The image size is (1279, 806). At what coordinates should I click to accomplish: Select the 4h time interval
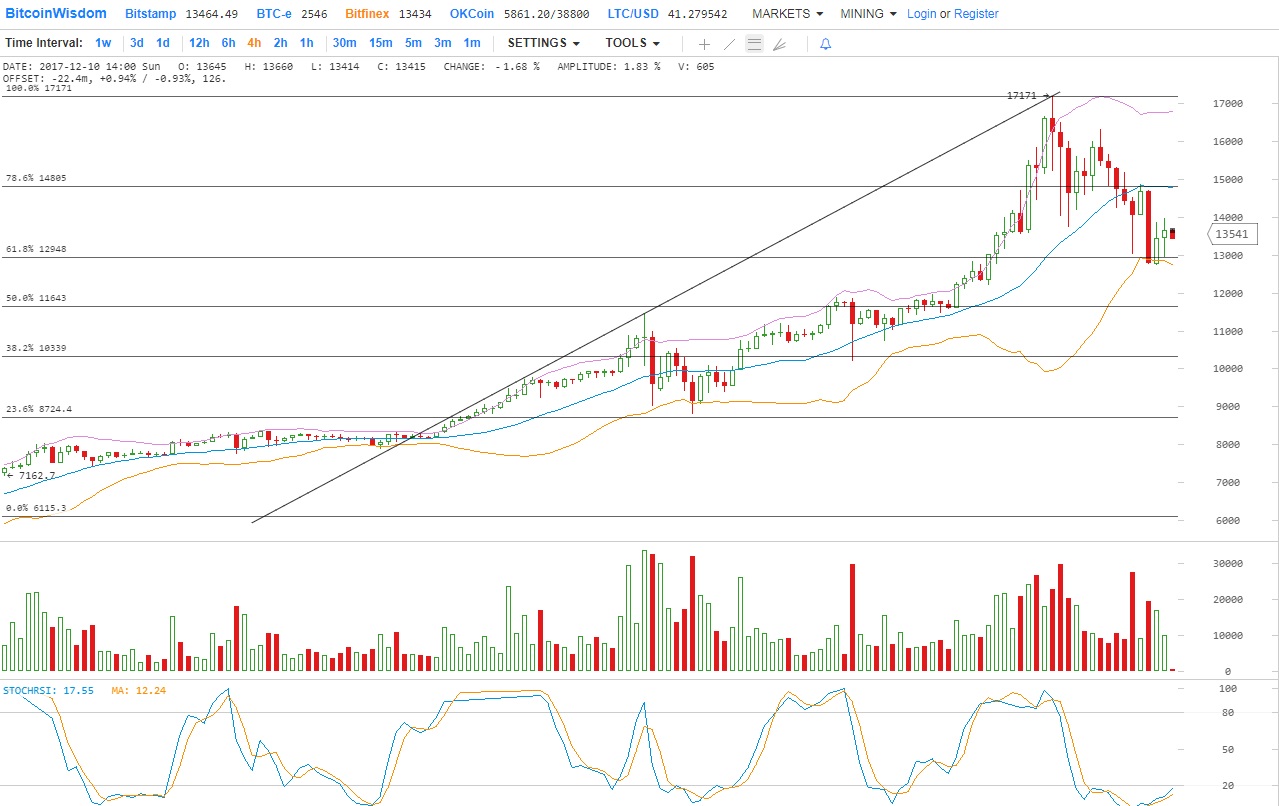click(x=254, y=43)
